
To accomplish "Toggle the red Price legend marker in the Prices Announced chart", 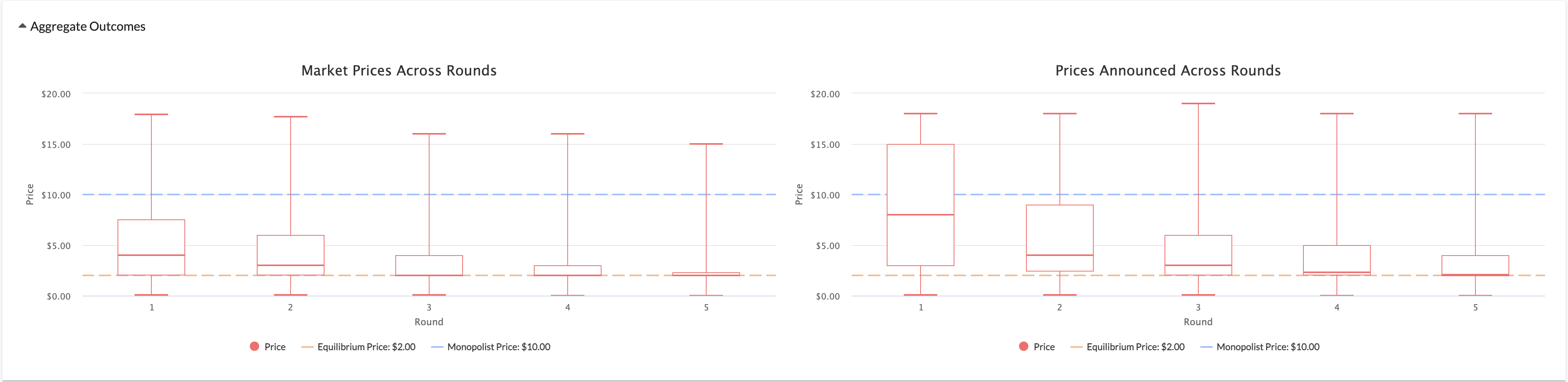I will 1023,346.
